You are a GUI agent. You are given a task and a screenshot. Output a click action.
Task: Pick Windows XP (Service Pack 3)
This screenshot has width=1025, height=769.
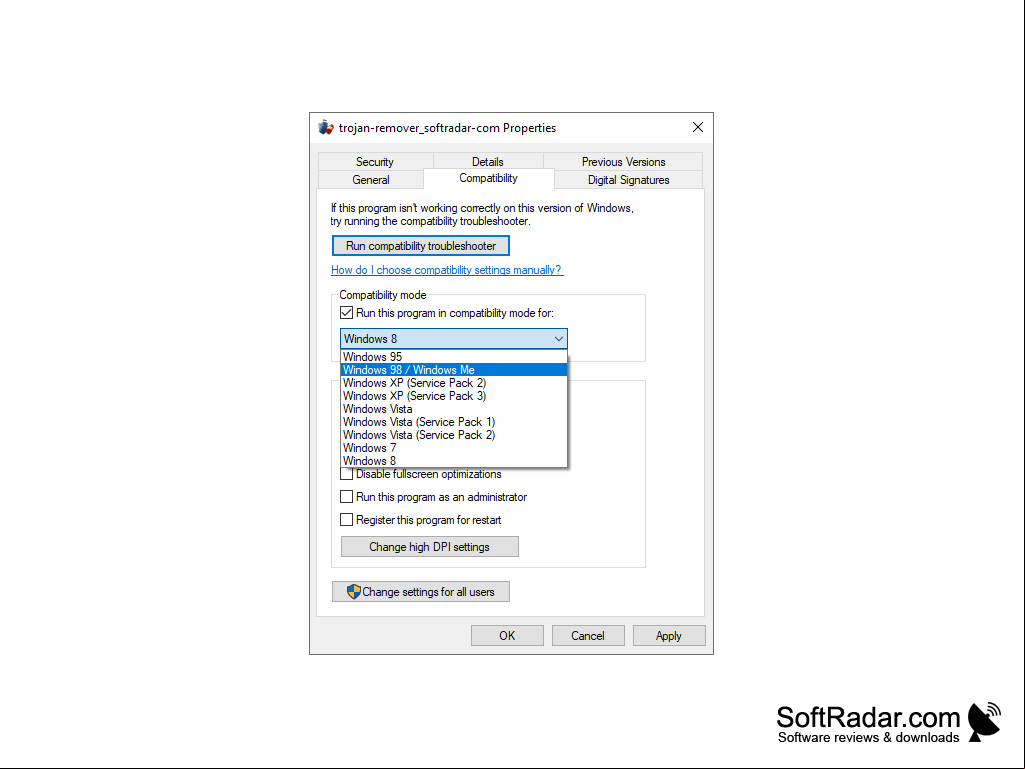click(x=454, y=396)
